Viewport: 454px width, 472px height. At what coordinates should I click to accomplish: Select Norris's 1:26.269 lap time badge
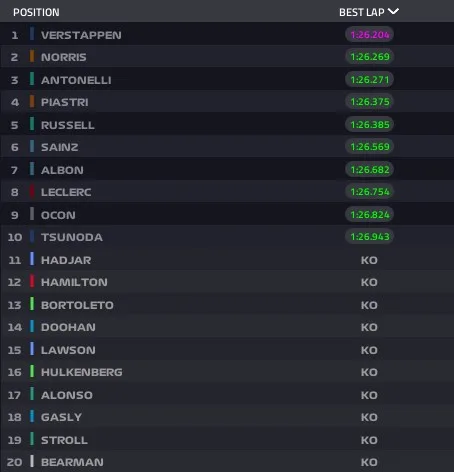[x=370, y=57]
